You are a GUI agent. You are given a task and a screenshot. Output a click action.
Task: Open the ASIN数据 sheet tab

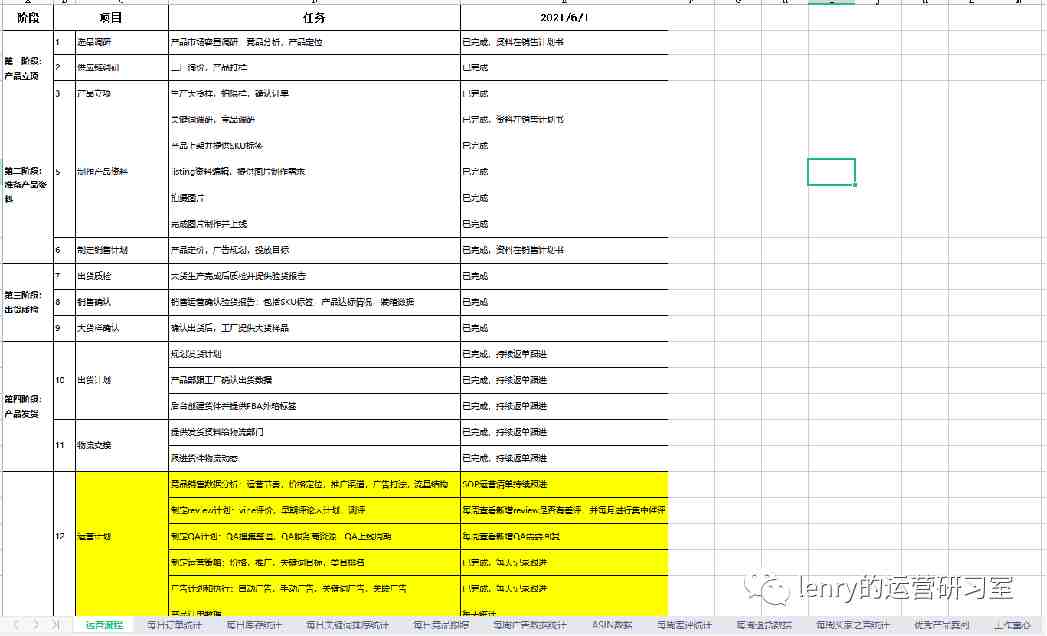pos(612,625)
